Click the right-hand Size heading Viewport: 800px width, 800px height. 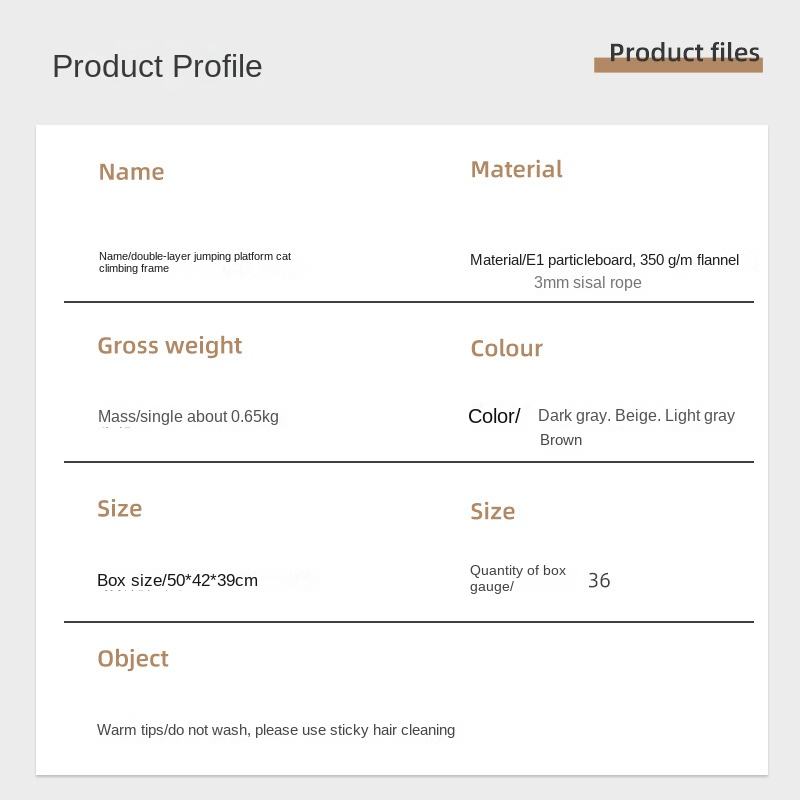click(x=492, y=512)
